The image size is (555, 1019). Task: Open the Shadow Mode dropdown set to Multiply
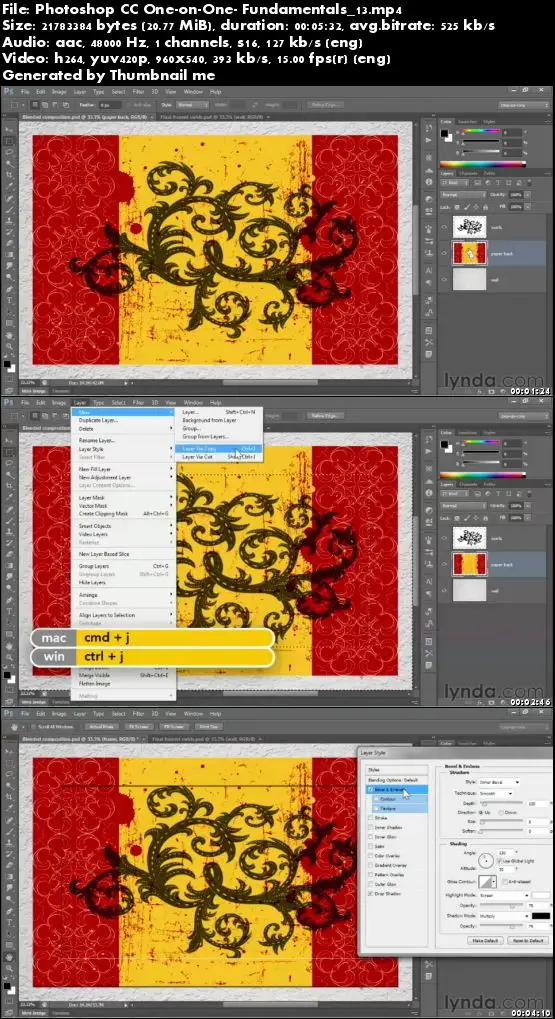pyautogui.click(x=504, y=916)
